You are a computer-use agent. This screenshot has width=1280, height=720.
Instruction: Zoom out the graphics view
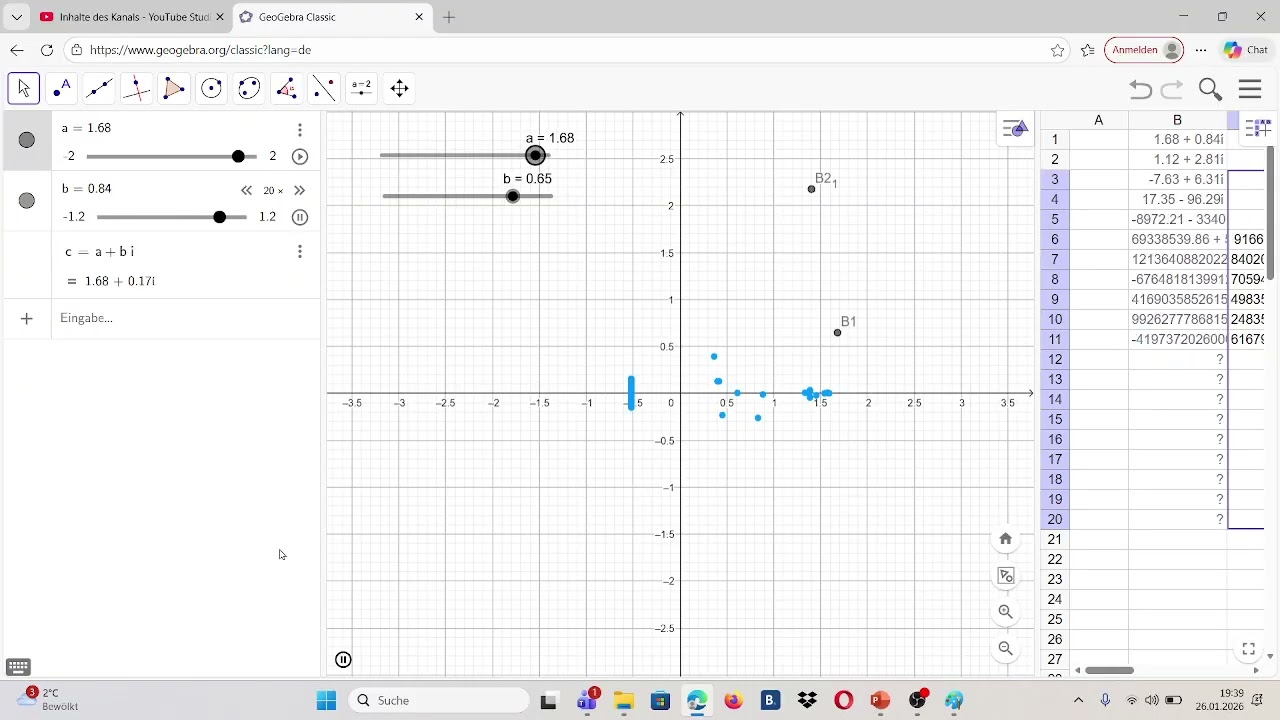[x=1006, y=649]
